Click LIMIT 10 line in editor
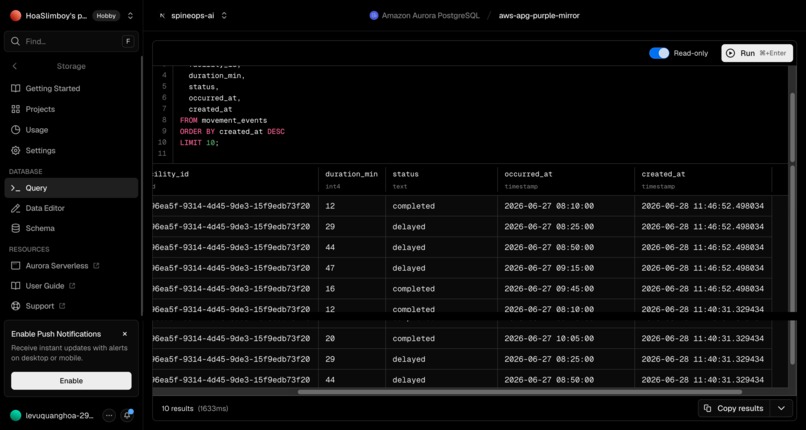Viewport: 806px width, 430px height. 199,143
